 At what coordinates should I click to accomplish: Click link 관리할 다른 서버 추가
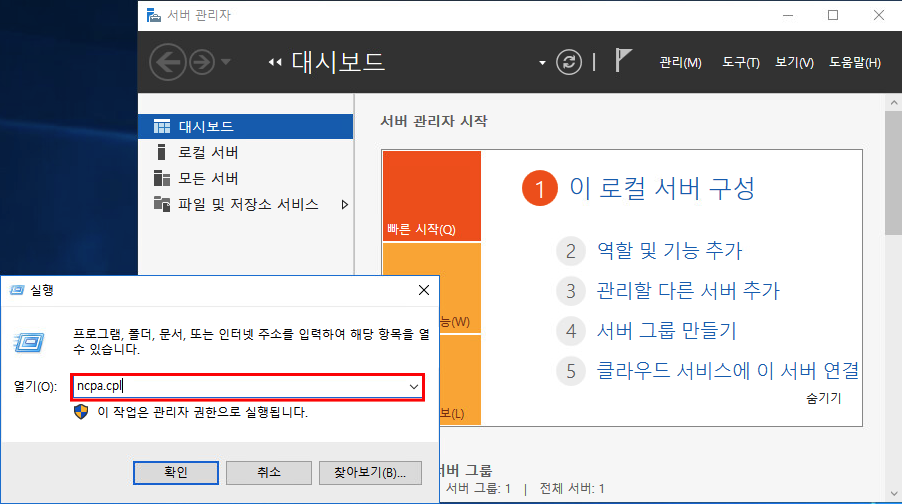point(688,291)
